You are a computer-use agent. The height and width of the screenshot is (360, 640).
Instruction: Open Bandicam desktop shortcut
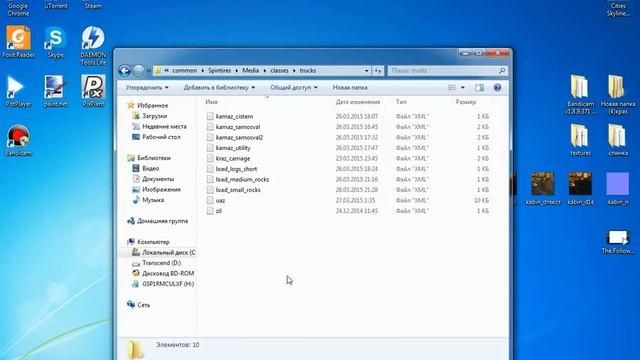(18, 140)
